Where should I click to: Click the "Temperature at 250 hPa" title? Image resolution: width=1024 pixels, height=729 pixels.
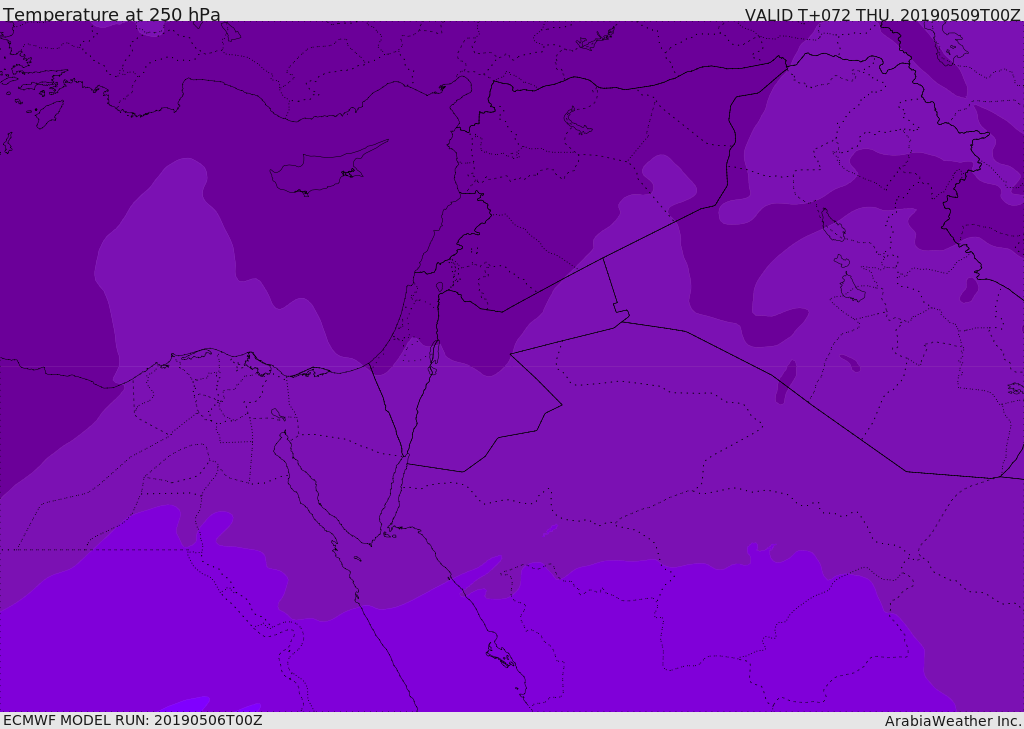(112, 15)
